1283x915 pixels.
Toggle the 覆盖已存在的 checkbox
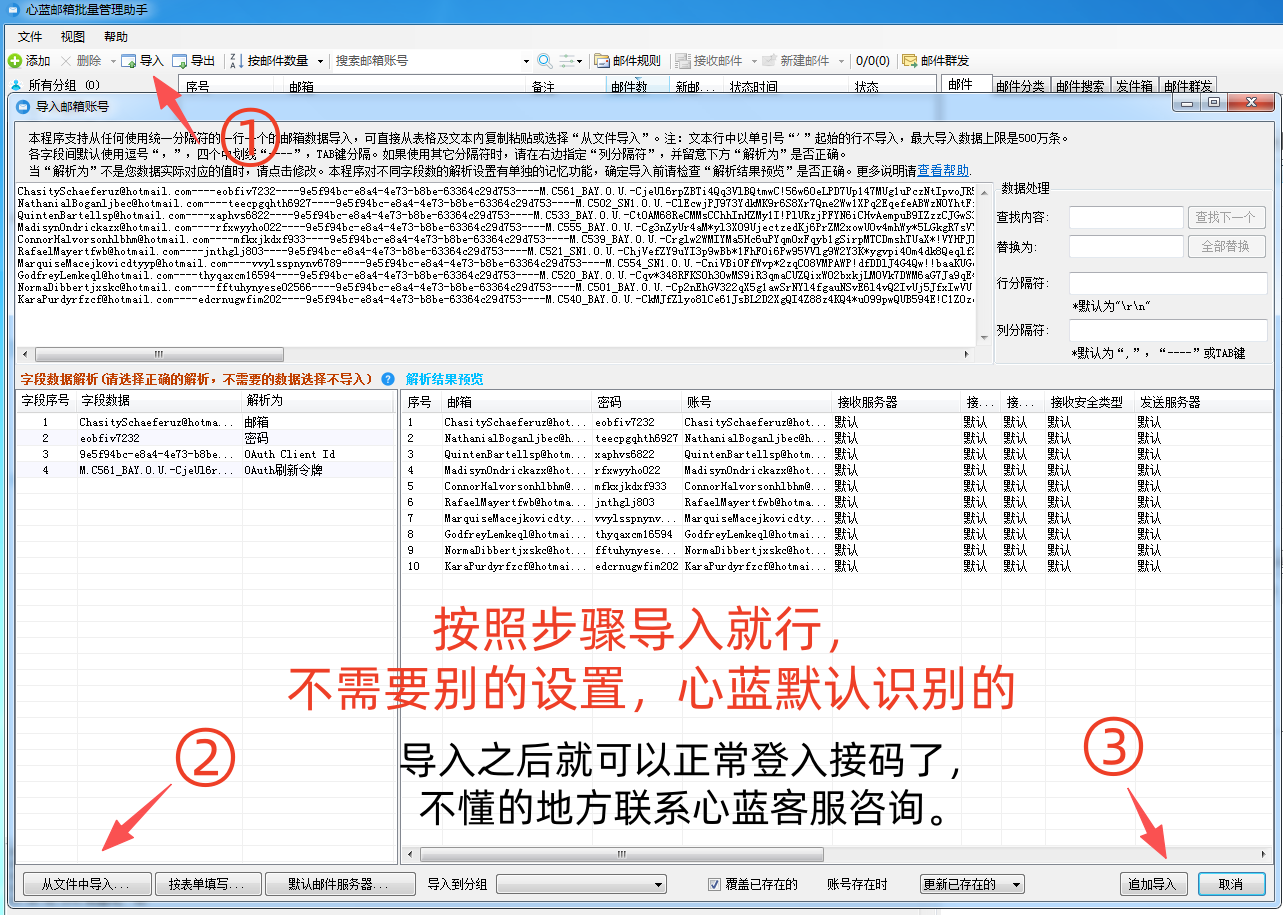tap(714, 884)
